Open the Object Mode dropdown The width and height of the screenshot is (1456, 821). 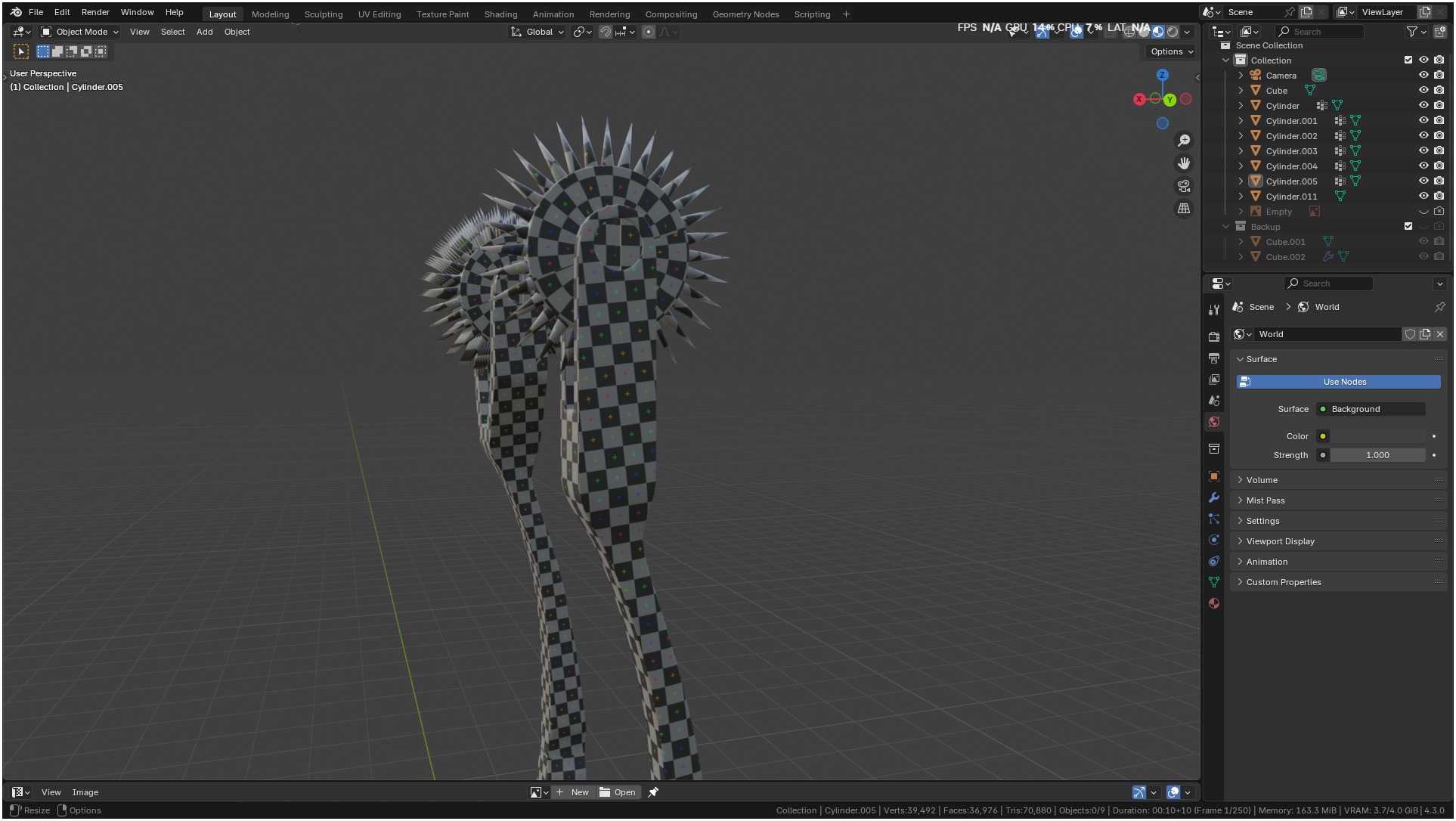click(79, 32)
